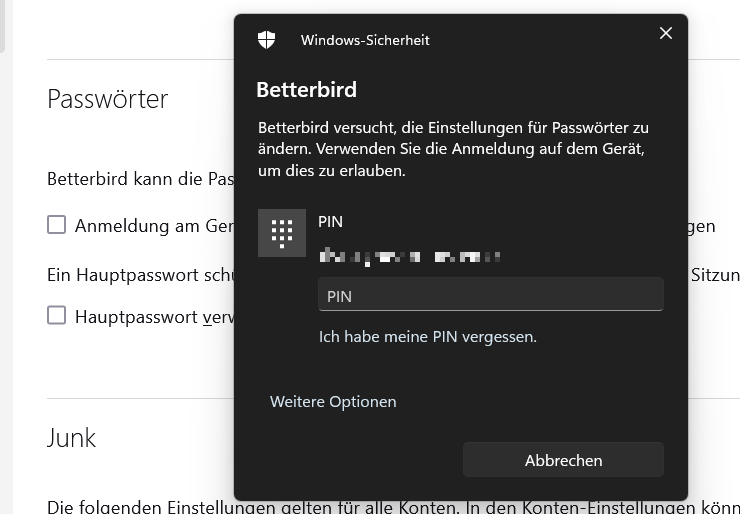Click the PIN keypad icon
The image size is (740, 514).
point(282,233)
